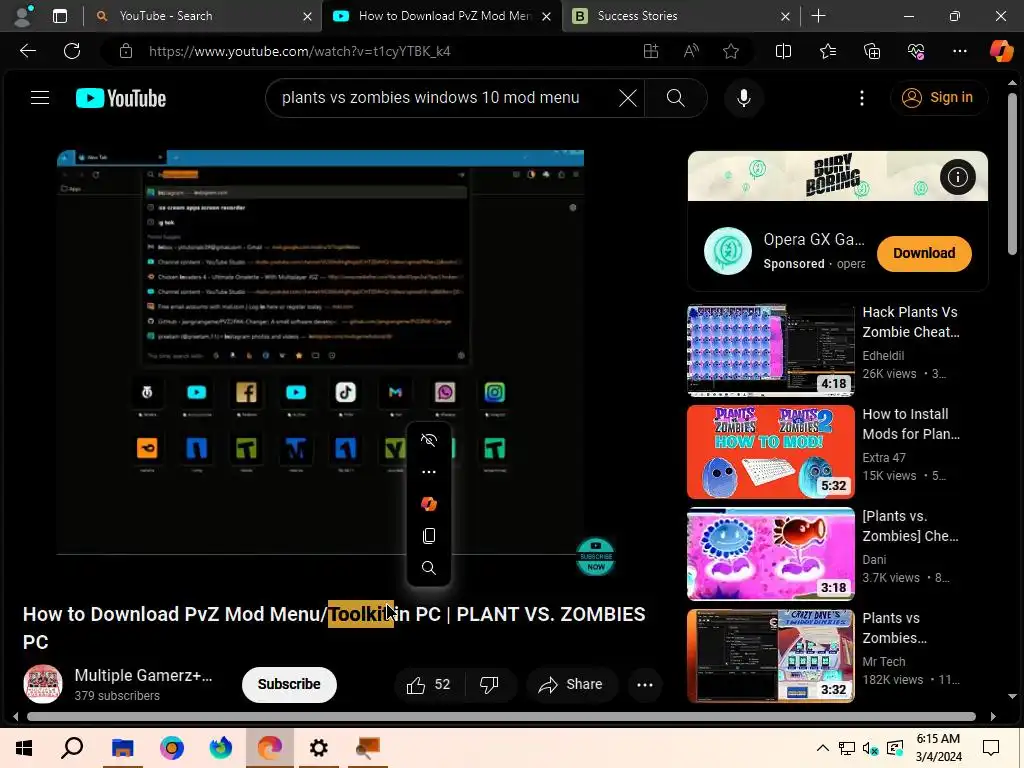This screenshot has width=1024, height=768.
Task: Open the Dani Plants vs. Zombies video thumbnail
Action: [771, 554]
